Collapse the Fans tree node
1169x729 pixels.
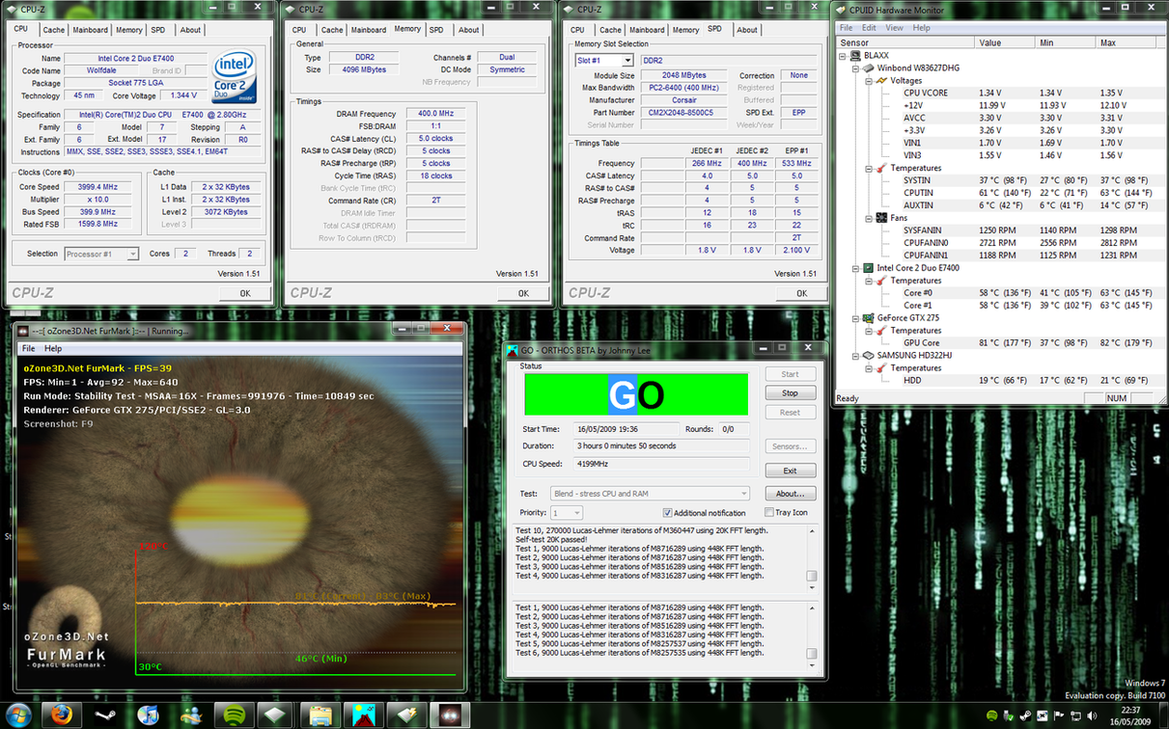[x=869, y=218]
